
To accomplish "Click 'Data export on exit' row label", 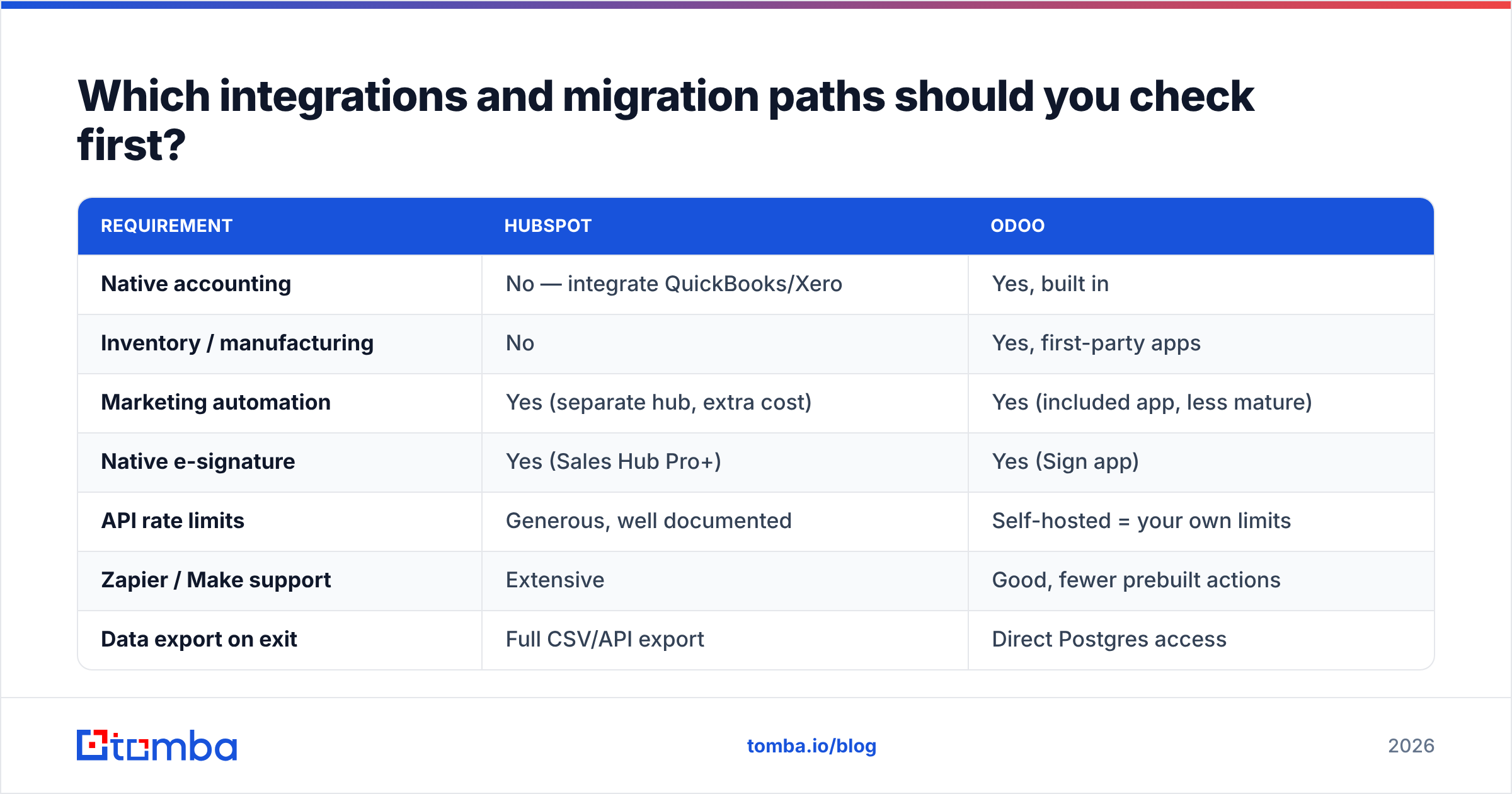I will click(198, 640).
